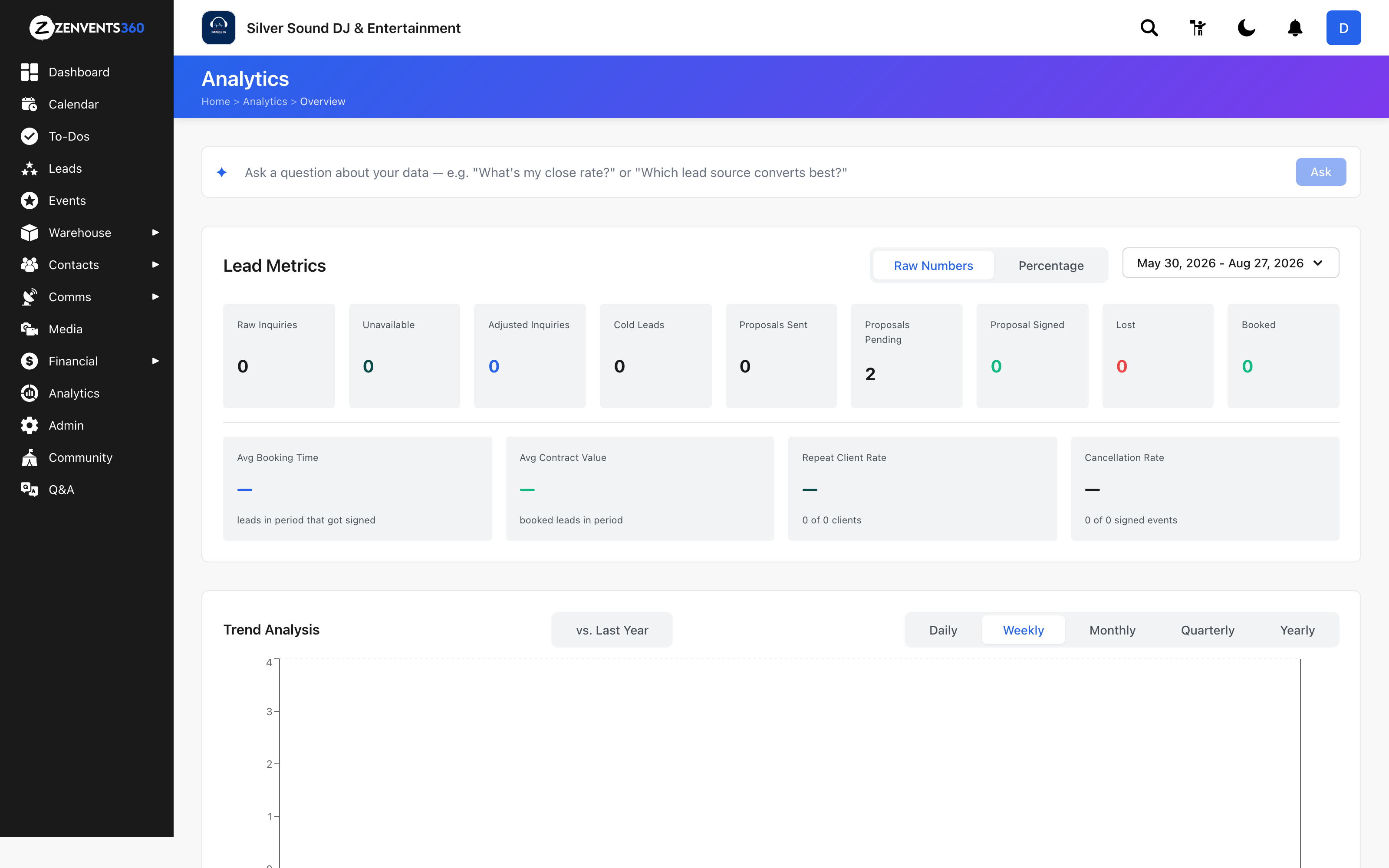Click the ZenVents360 logo
The height and width of the screenshot is (868, 1389).
(87, 27)
